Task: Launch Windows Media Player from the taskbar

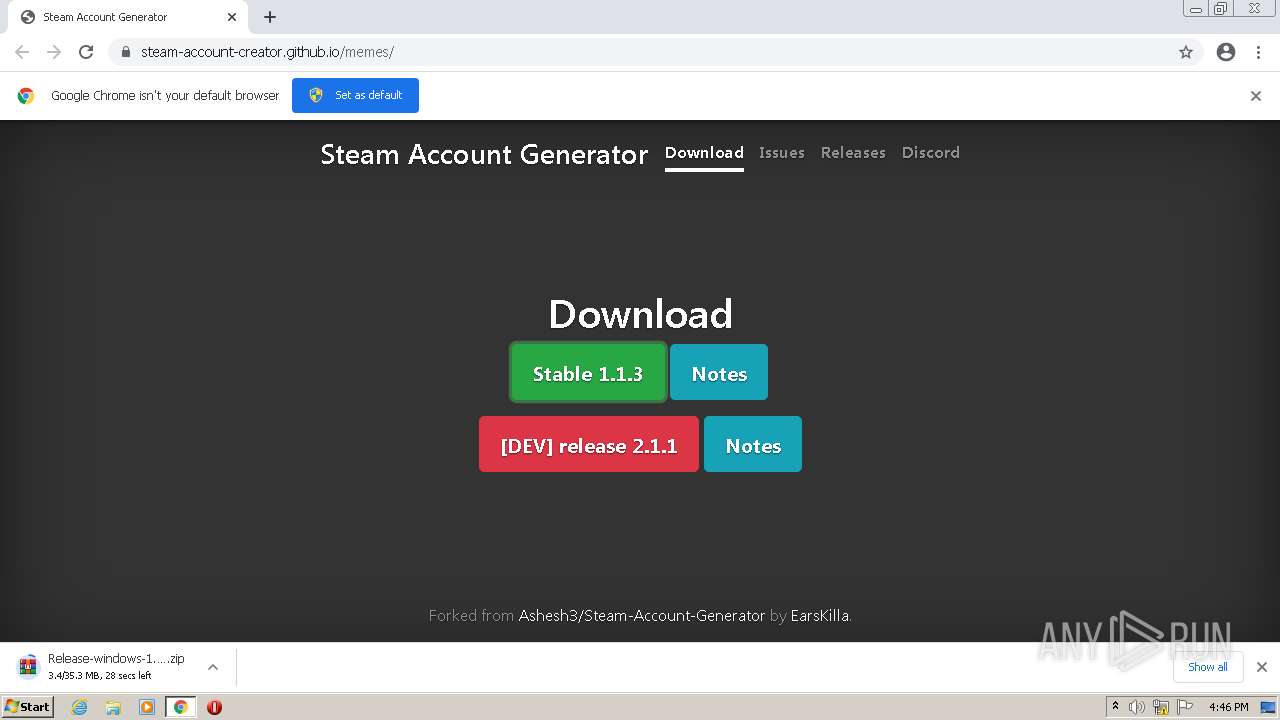Action: pos(147,707)
